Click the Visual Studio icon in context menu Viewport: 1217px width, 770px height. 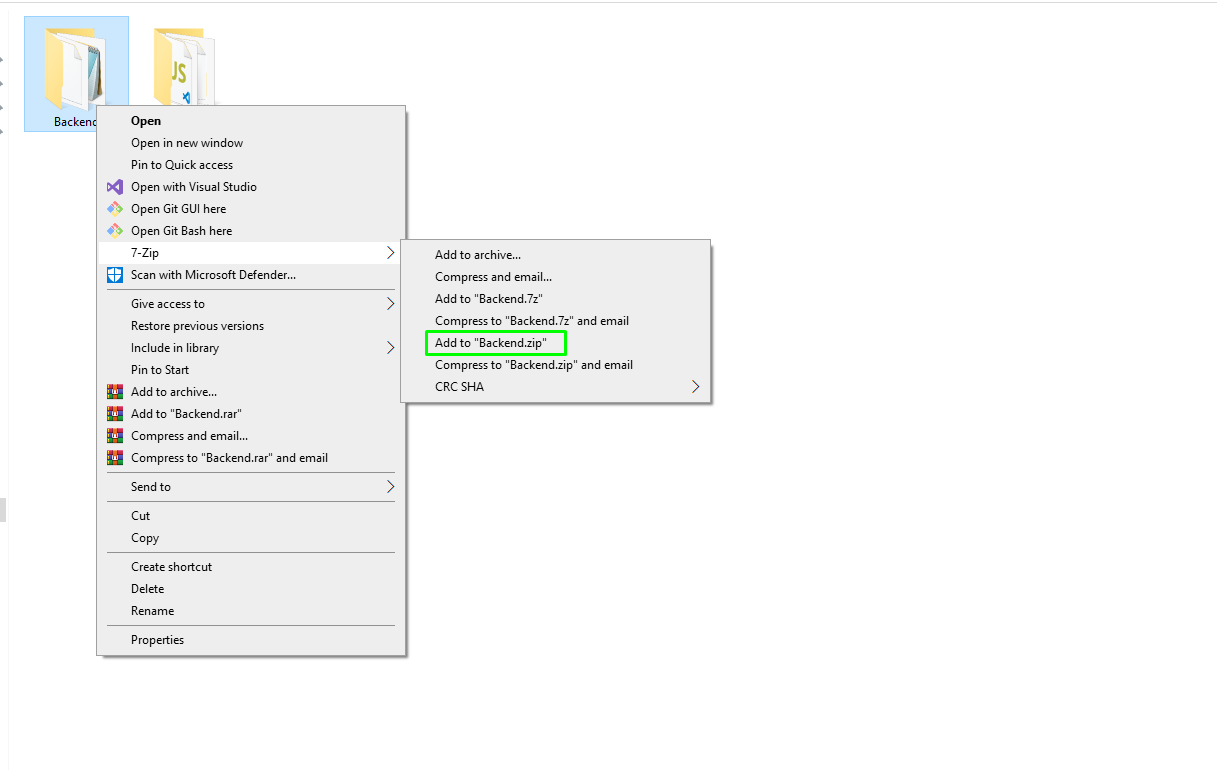[114, 187]
